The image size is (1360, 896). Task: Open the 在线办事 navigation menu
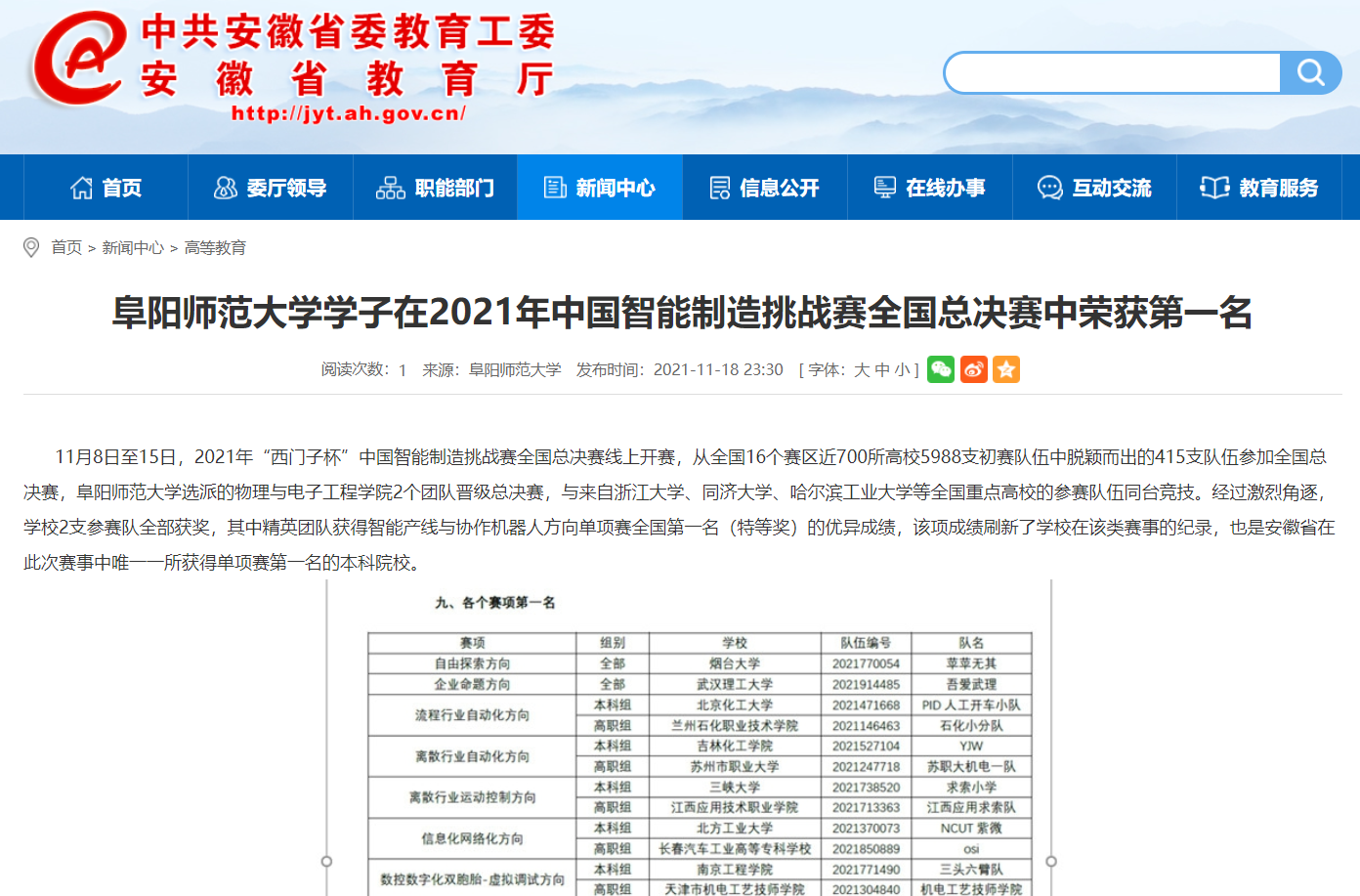pos(930,188)
